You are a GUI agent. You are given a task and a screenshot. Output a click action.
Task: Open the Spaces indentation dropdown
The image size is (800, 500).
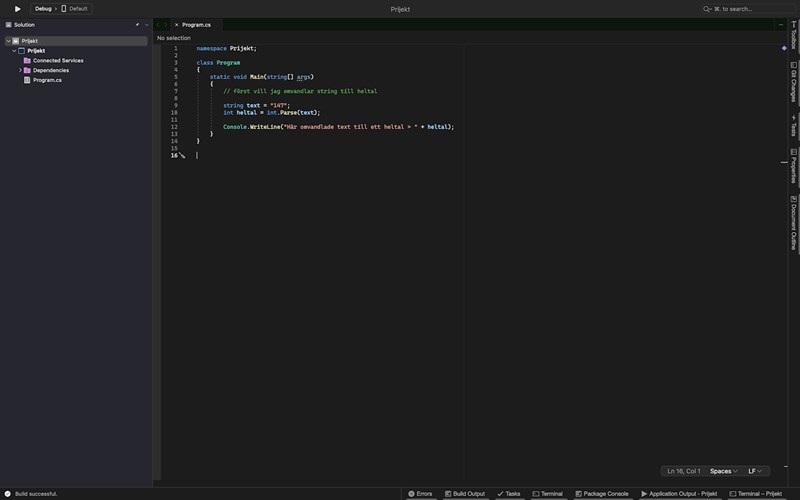(x=723, y=471)
